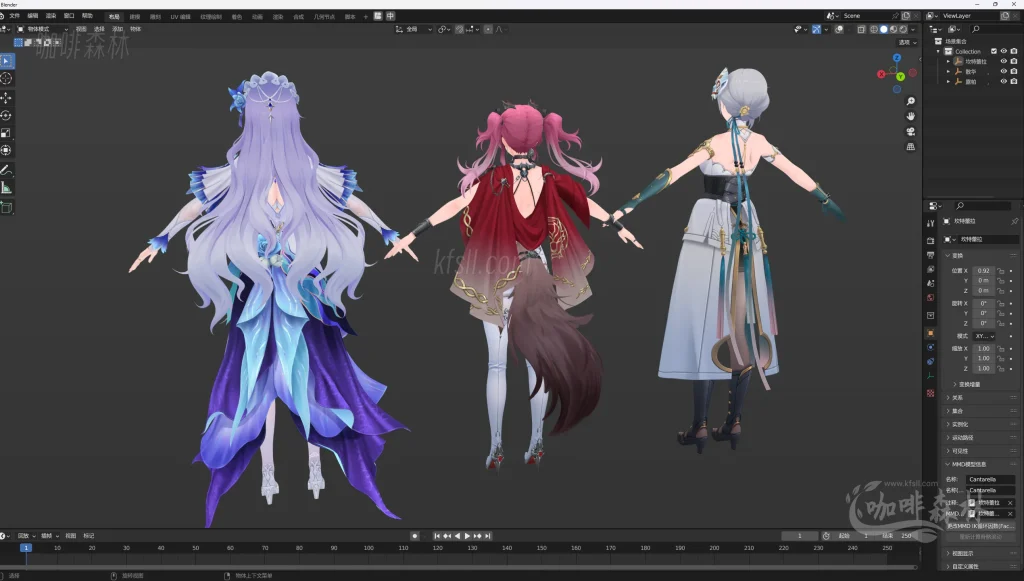Click the Cantarella name field
This screenshot has width=1024, height=581.
tap(991, 479)
